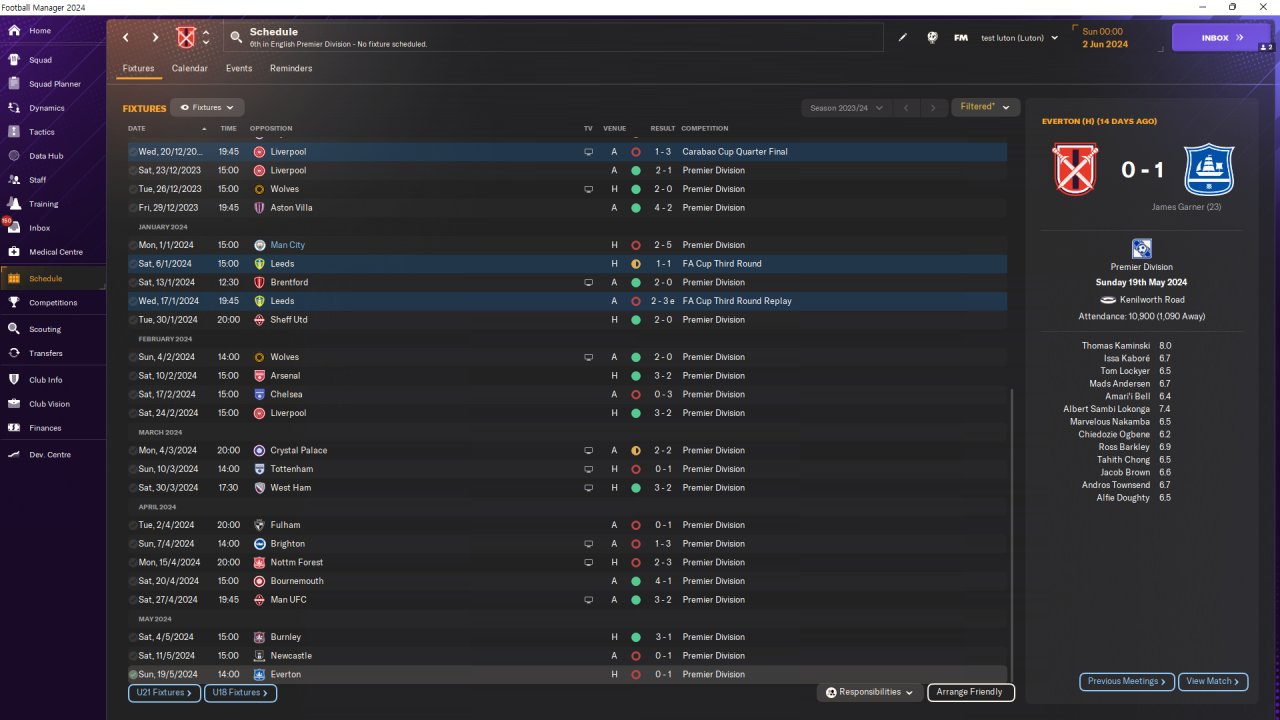Screen dimensions: 1280x720
Task: Click the Schedule search bar
Action: (553, 38)
